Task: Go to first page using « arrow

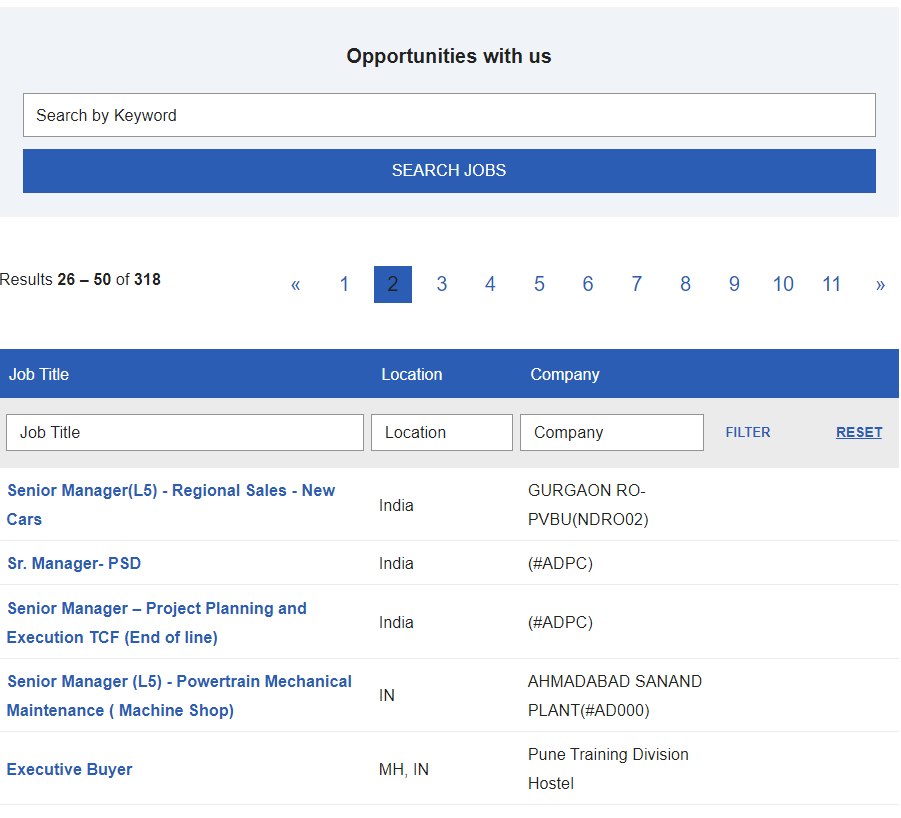Action: tap(295, 284)
